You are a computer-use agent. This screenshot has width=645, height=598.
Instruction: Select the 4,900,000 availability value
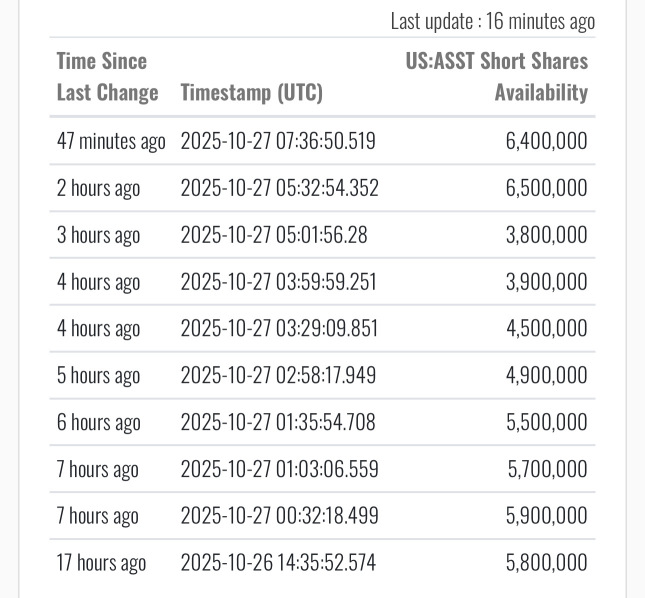pyautogui.click(x=546, y=376)
